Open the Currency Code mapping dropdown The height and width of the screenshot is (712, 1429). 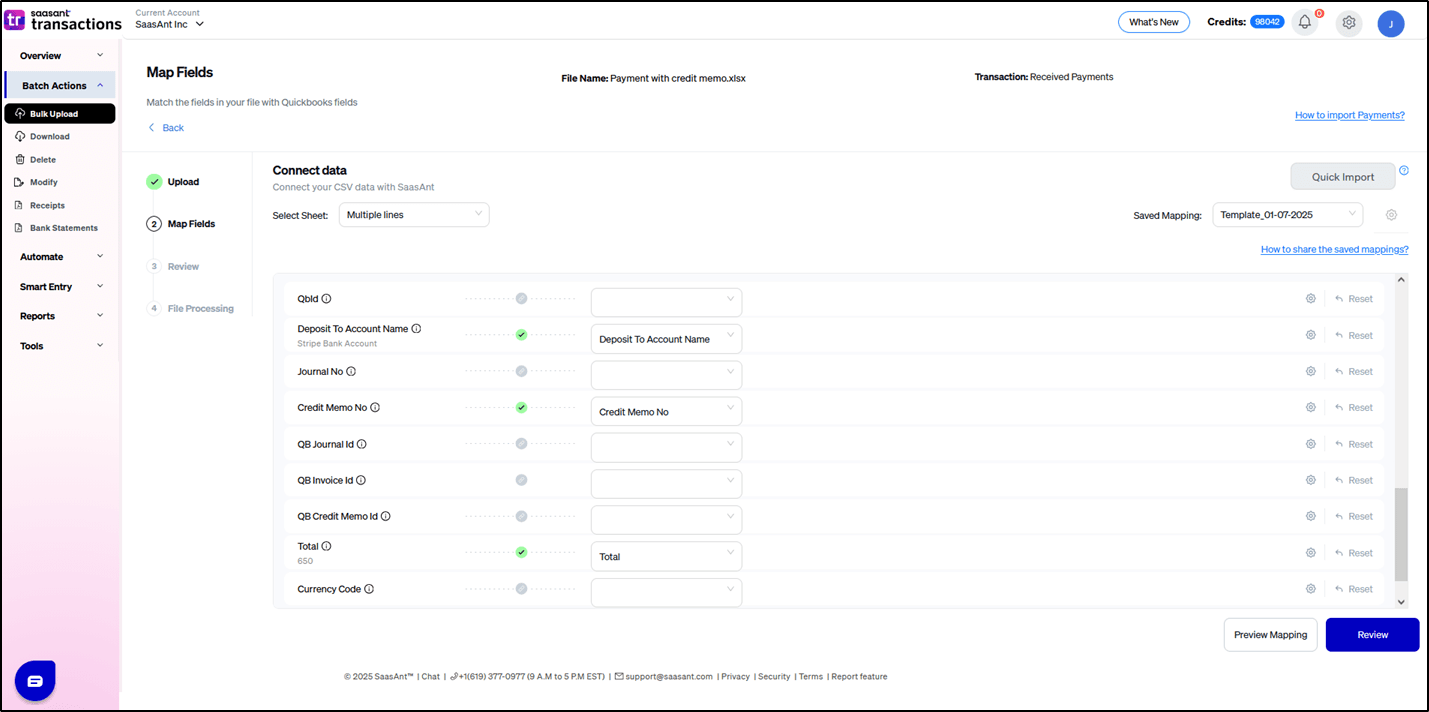point(666,592)
